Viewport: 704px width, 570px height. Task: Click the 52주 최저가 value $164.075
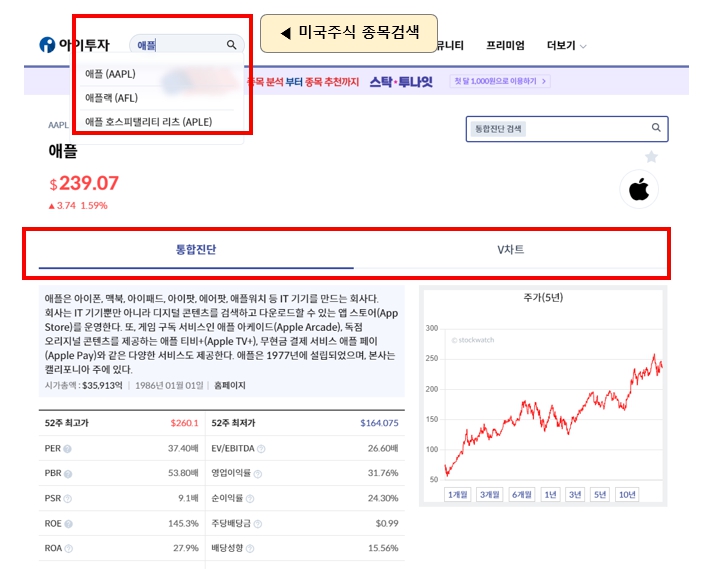379,423
